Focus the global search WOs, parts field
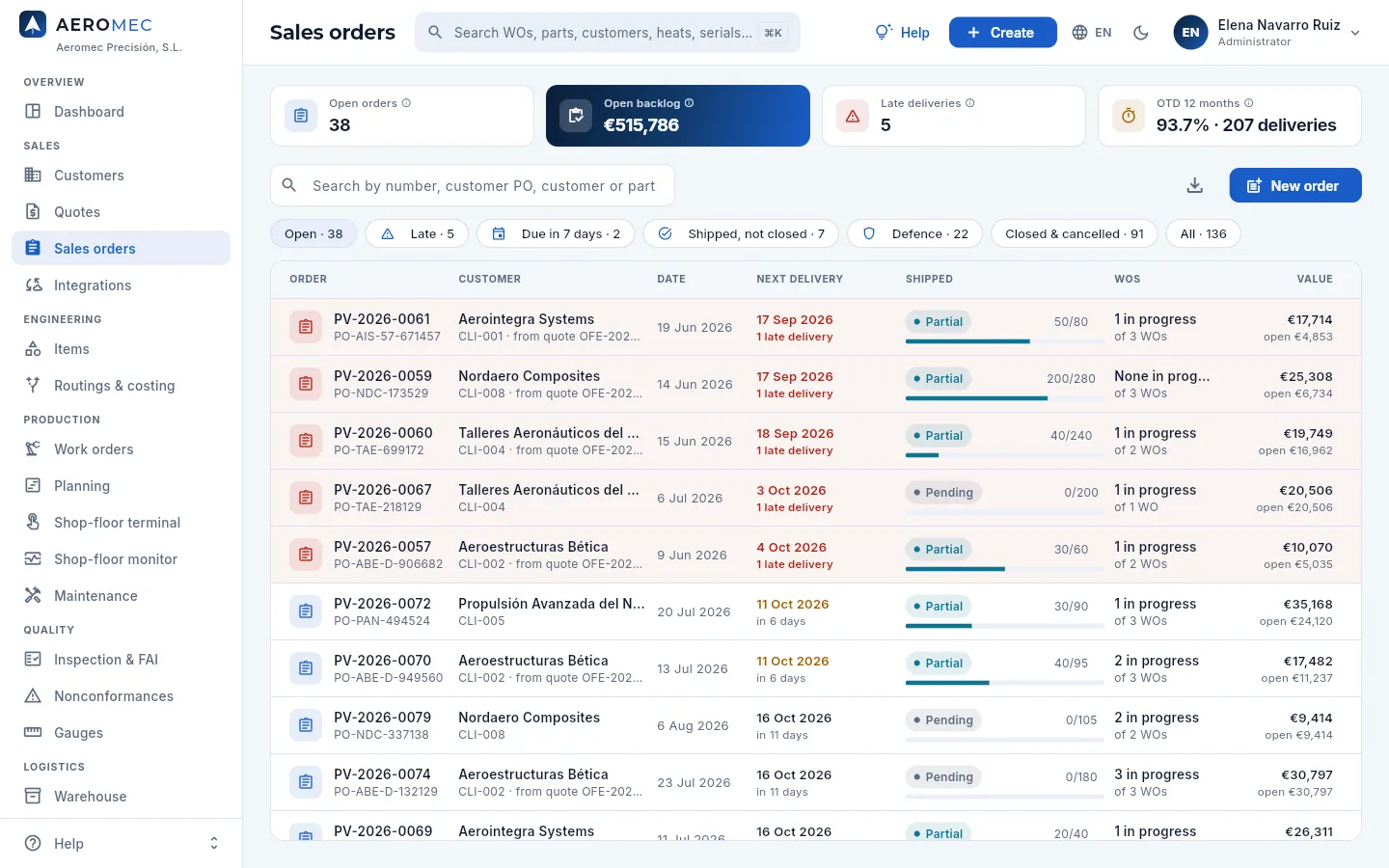Image resolution: width=1389 pixels, height=868 pixels. pos(608,33)
